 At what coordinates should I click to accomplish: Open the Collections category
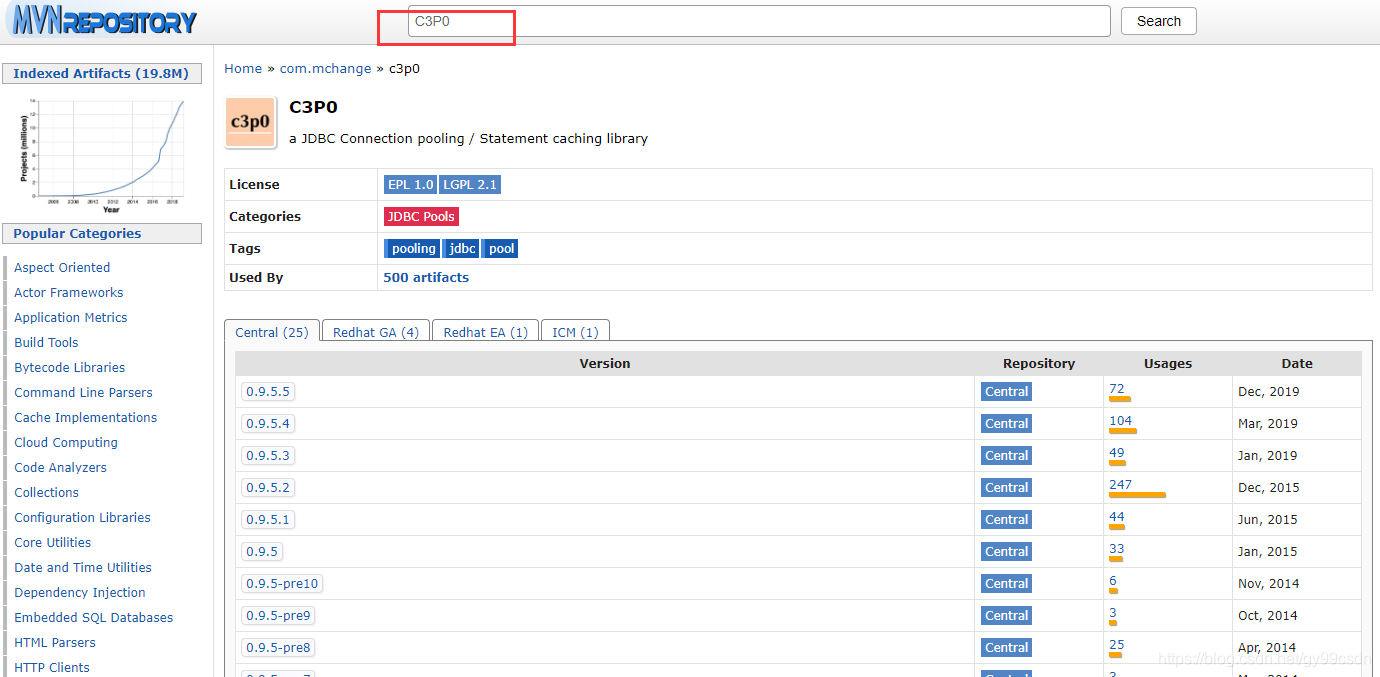46,492
